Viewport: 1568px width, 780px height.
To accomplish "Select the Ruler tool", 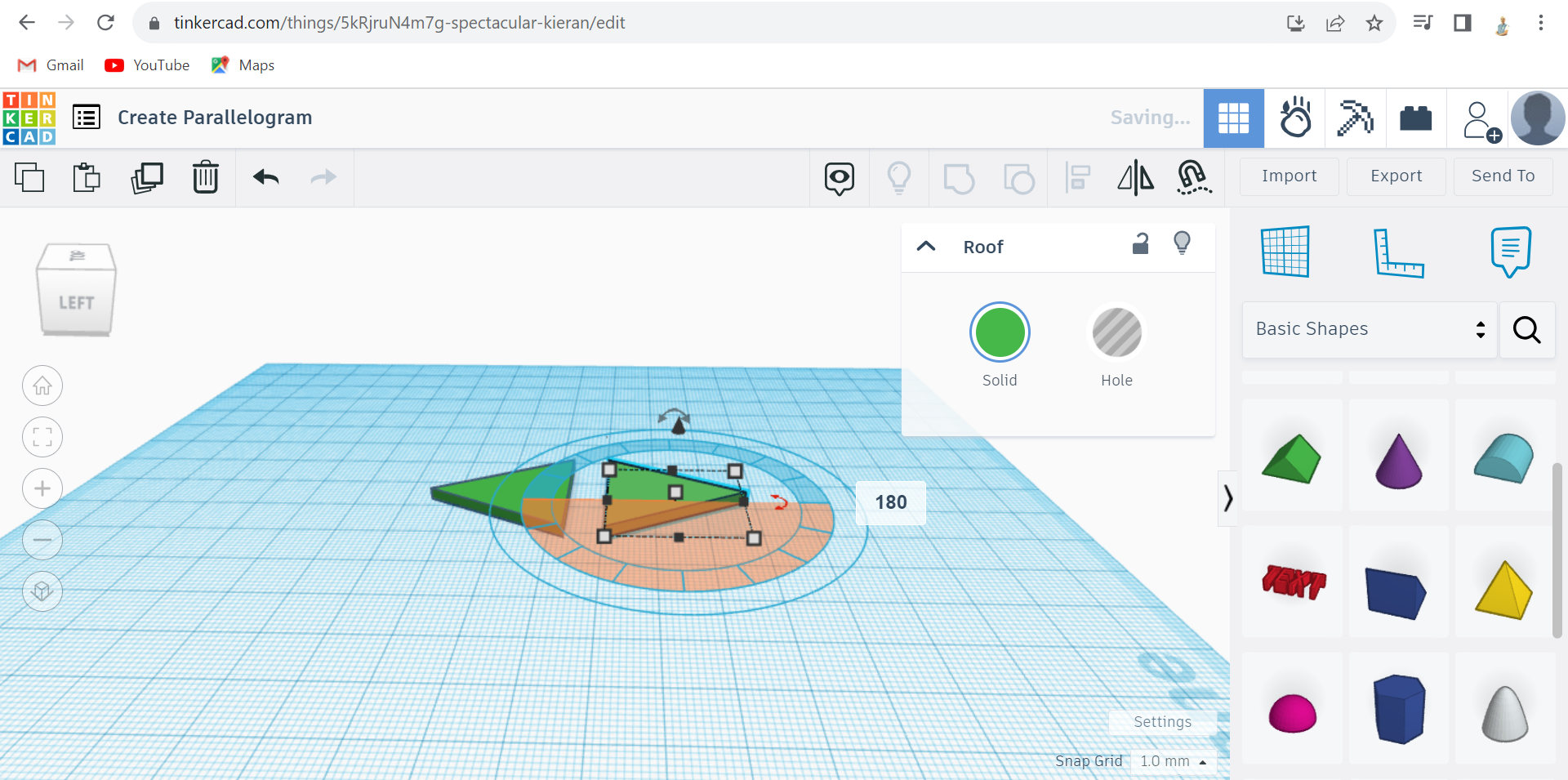I will point(1400,251).
